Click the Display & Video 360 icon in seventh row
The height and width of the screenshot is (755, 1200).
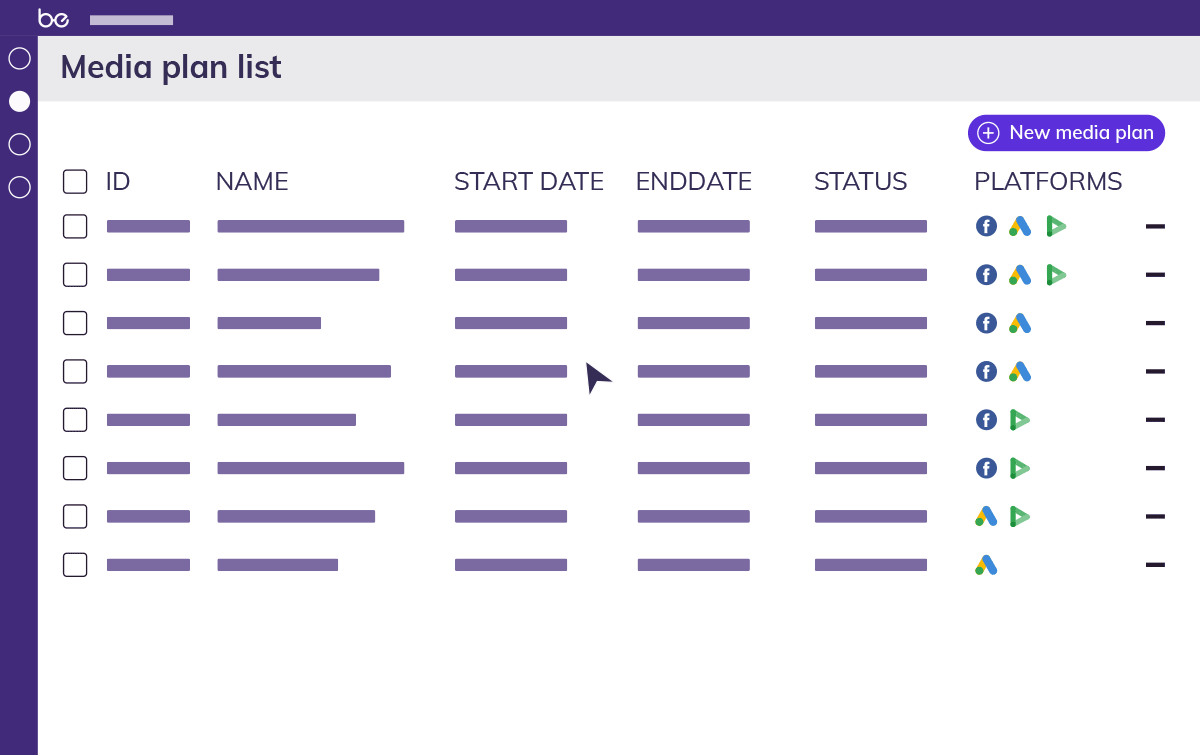(x=1020, y=517)
